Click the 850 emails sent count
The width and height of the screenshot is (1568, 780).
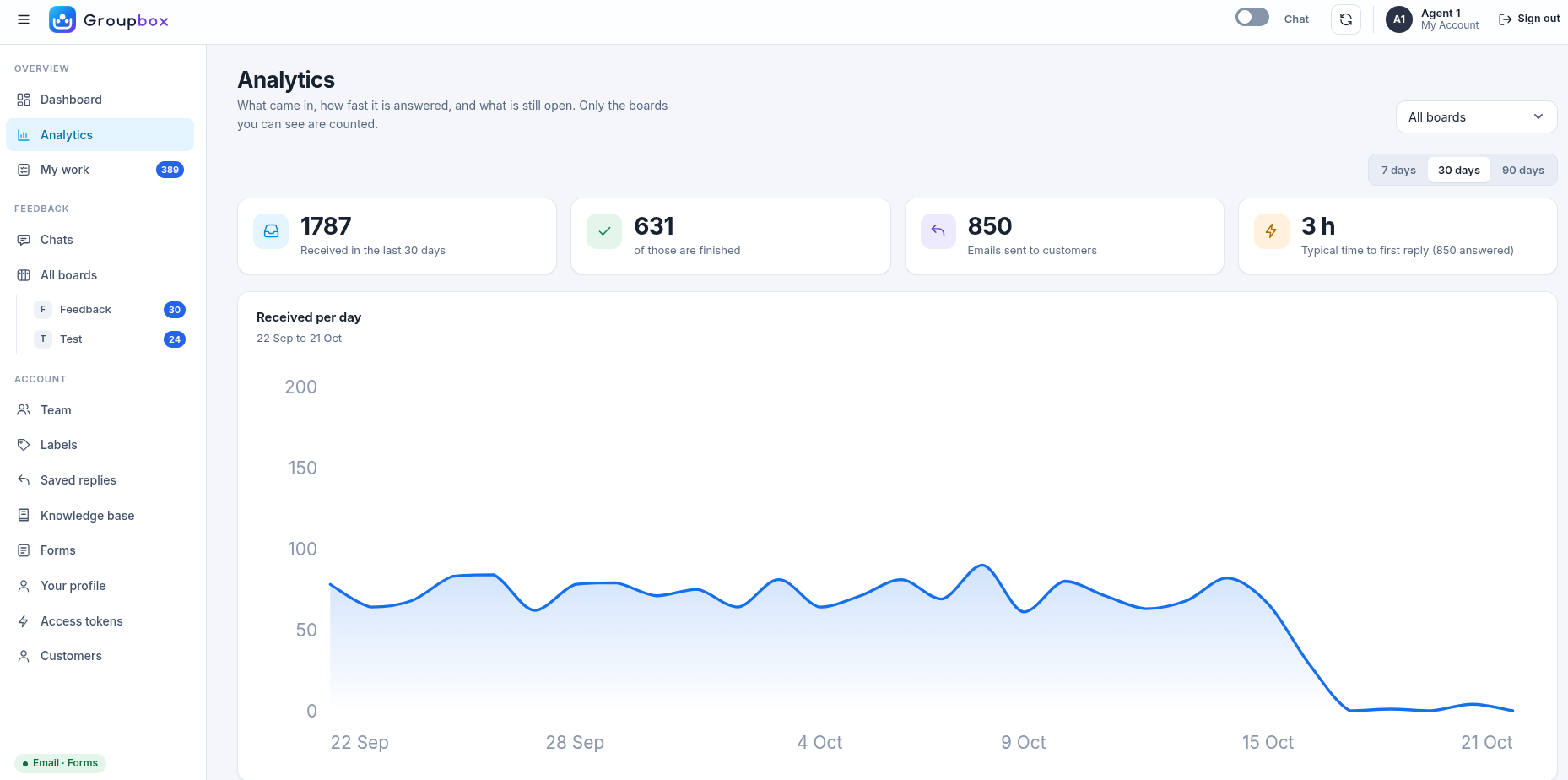click(x=990, y=226)
